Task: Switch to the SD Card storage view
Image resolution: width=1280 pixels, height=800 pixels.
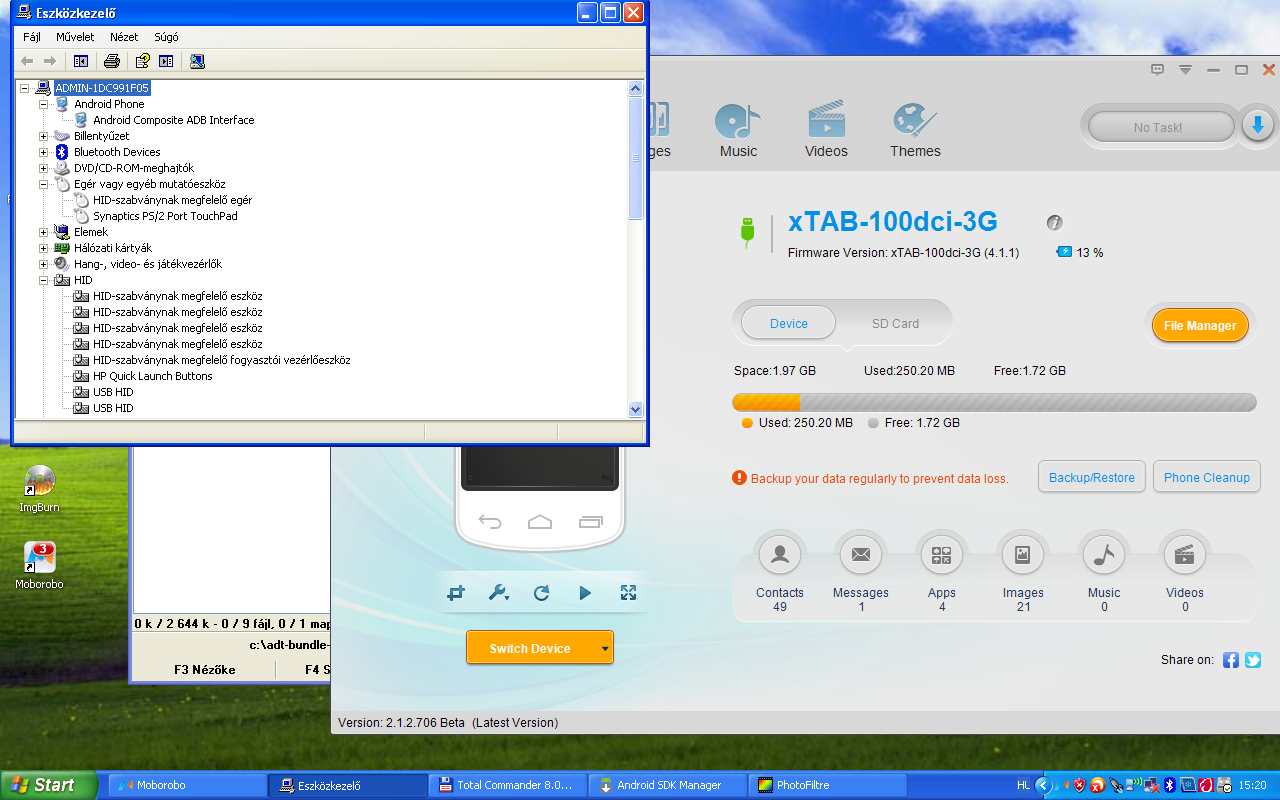Action: [895, 324]
